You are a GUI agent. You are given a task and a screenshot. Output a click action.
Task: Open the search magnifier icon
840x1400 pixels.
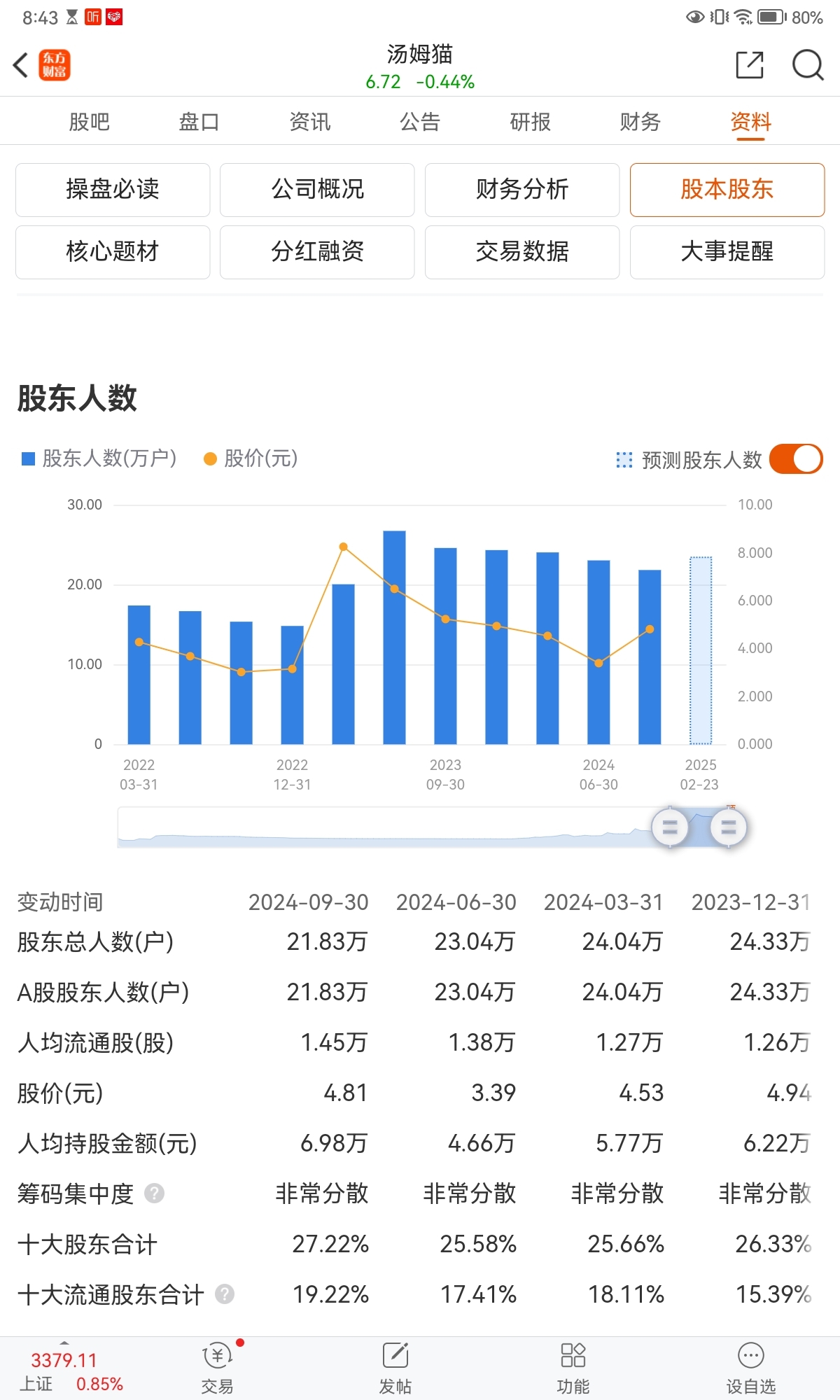(808, 65)
